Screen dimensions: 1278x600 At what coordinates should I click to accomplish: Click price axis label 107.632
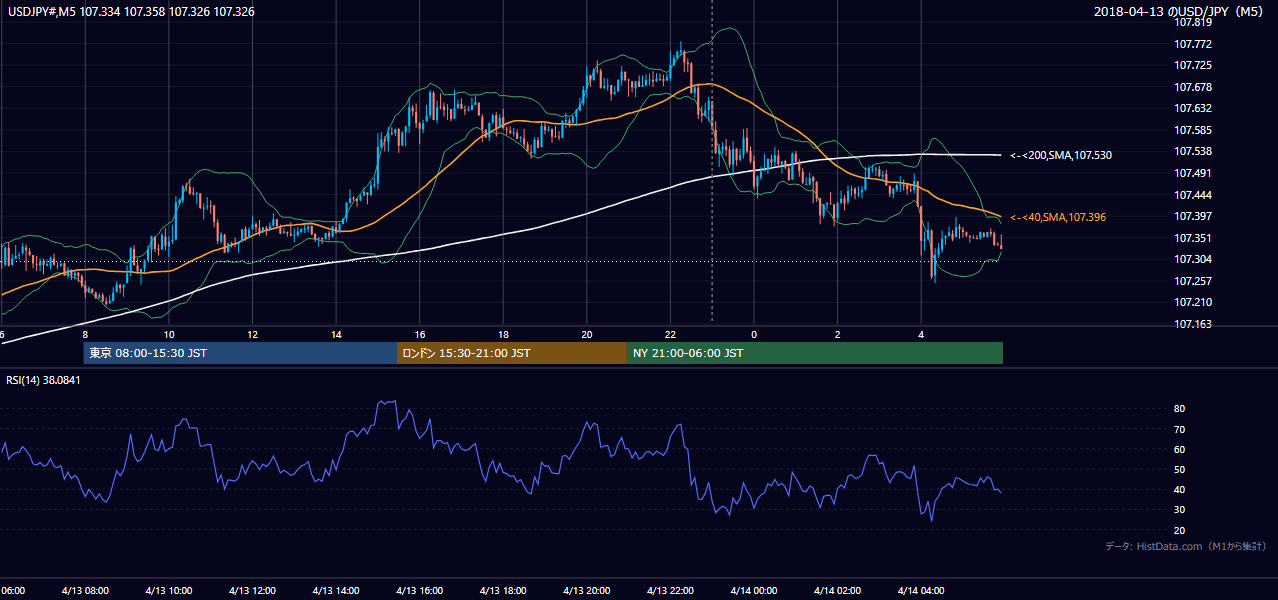(x=1195, y=108)
